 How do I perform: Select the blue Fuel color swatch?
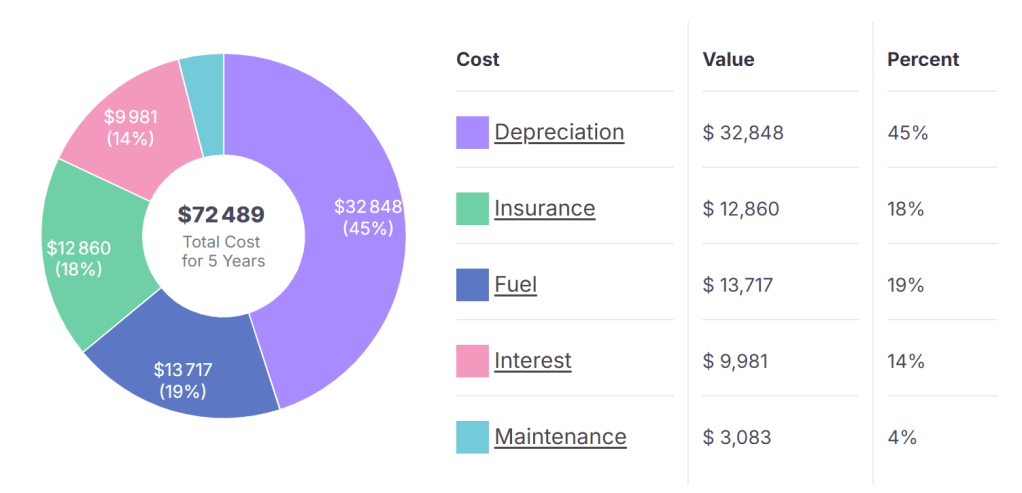(x=472, y=284)
